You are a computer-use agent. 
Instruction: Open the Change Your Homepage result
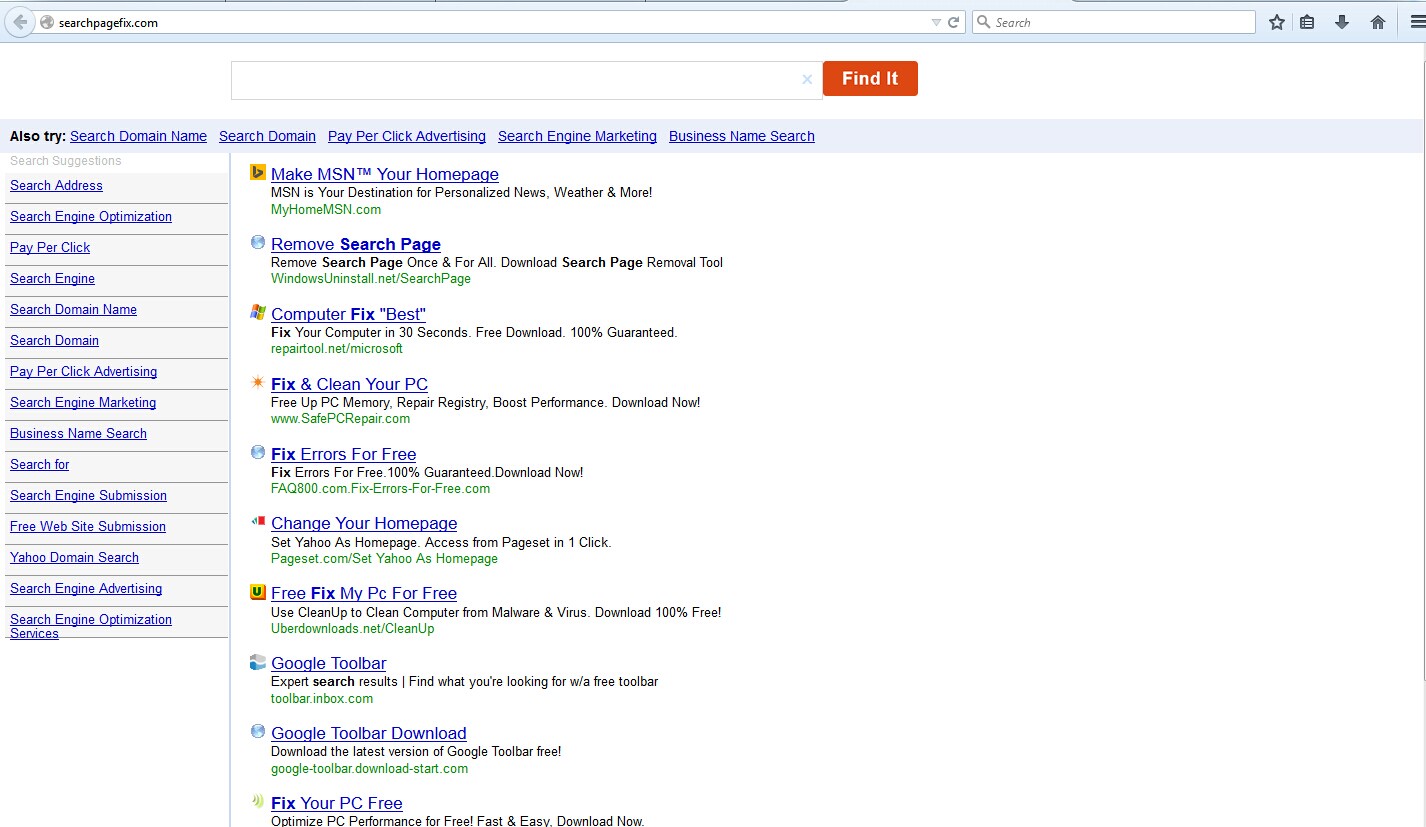(x=364, y=523)
